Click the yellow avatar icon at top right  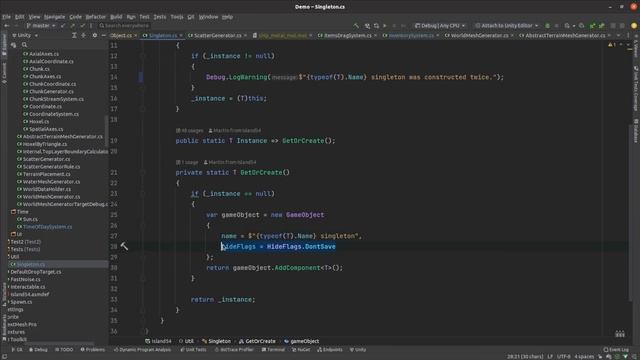point(634,26)
